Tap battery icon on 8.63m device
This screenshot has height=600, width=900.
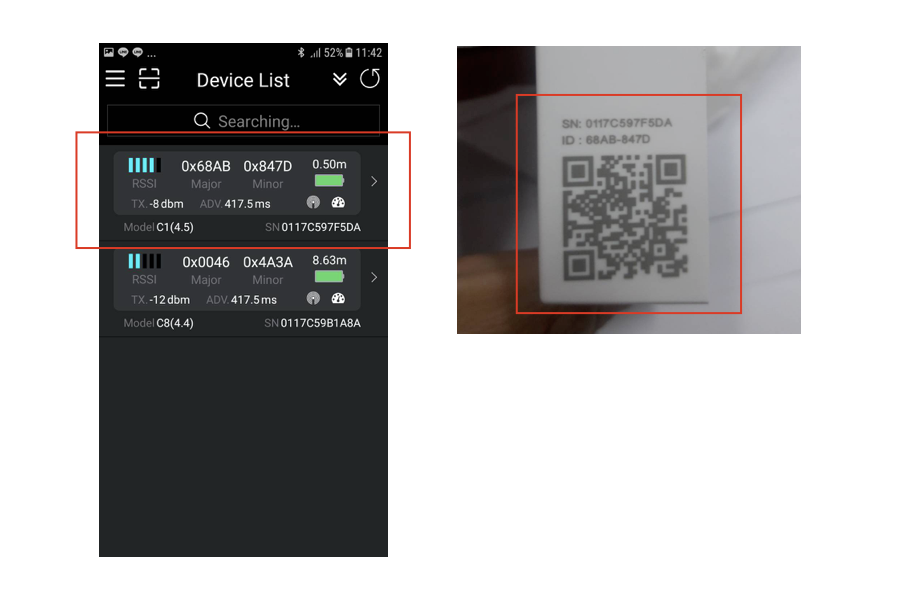pos(329,277)
